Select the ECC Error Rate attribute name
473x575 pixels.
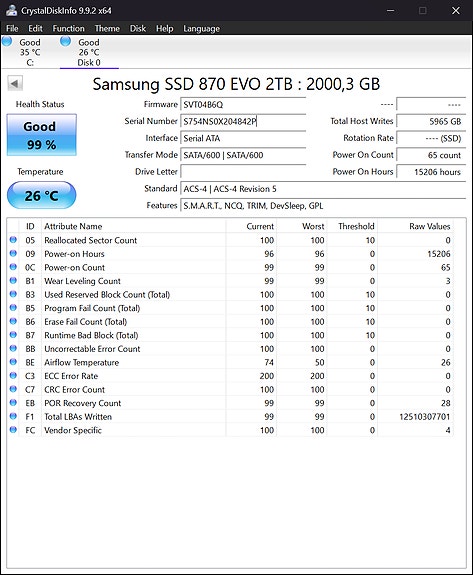(71, 376)
